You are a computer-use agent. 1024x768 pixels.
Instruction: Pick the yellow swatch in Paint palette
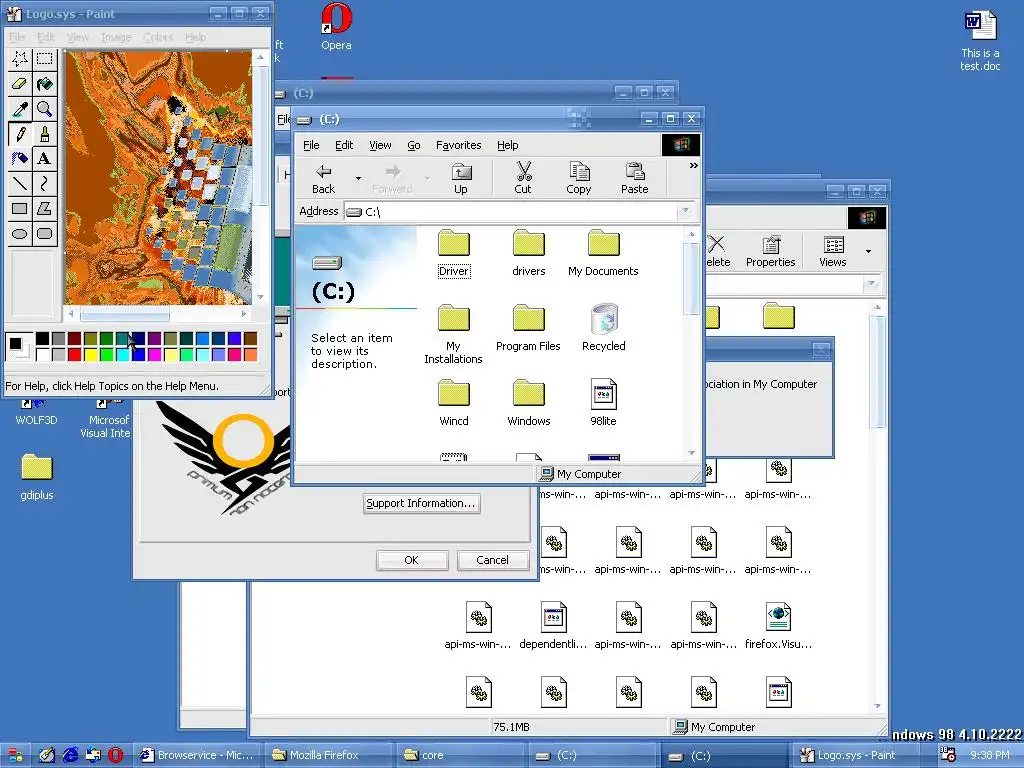pyautogui.click(x=91, y=355)
